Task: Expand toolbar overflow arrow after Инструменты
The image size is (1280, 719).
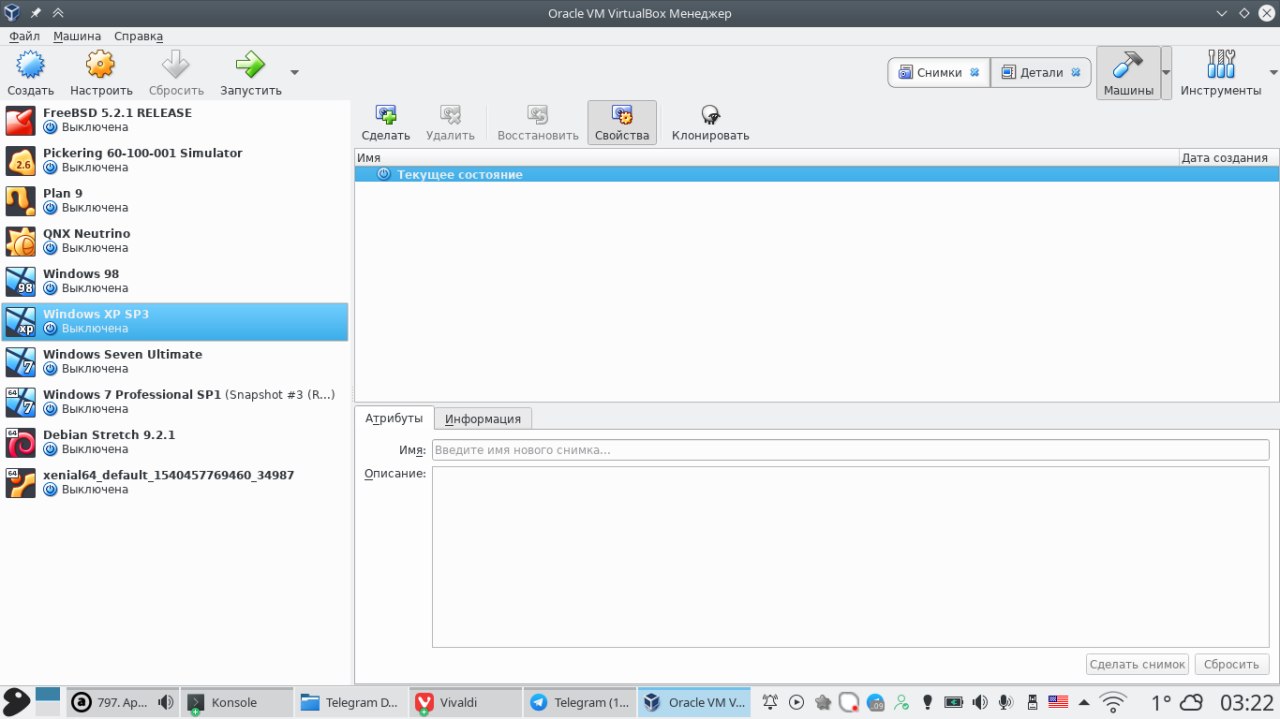Action: click(1273, 72)
